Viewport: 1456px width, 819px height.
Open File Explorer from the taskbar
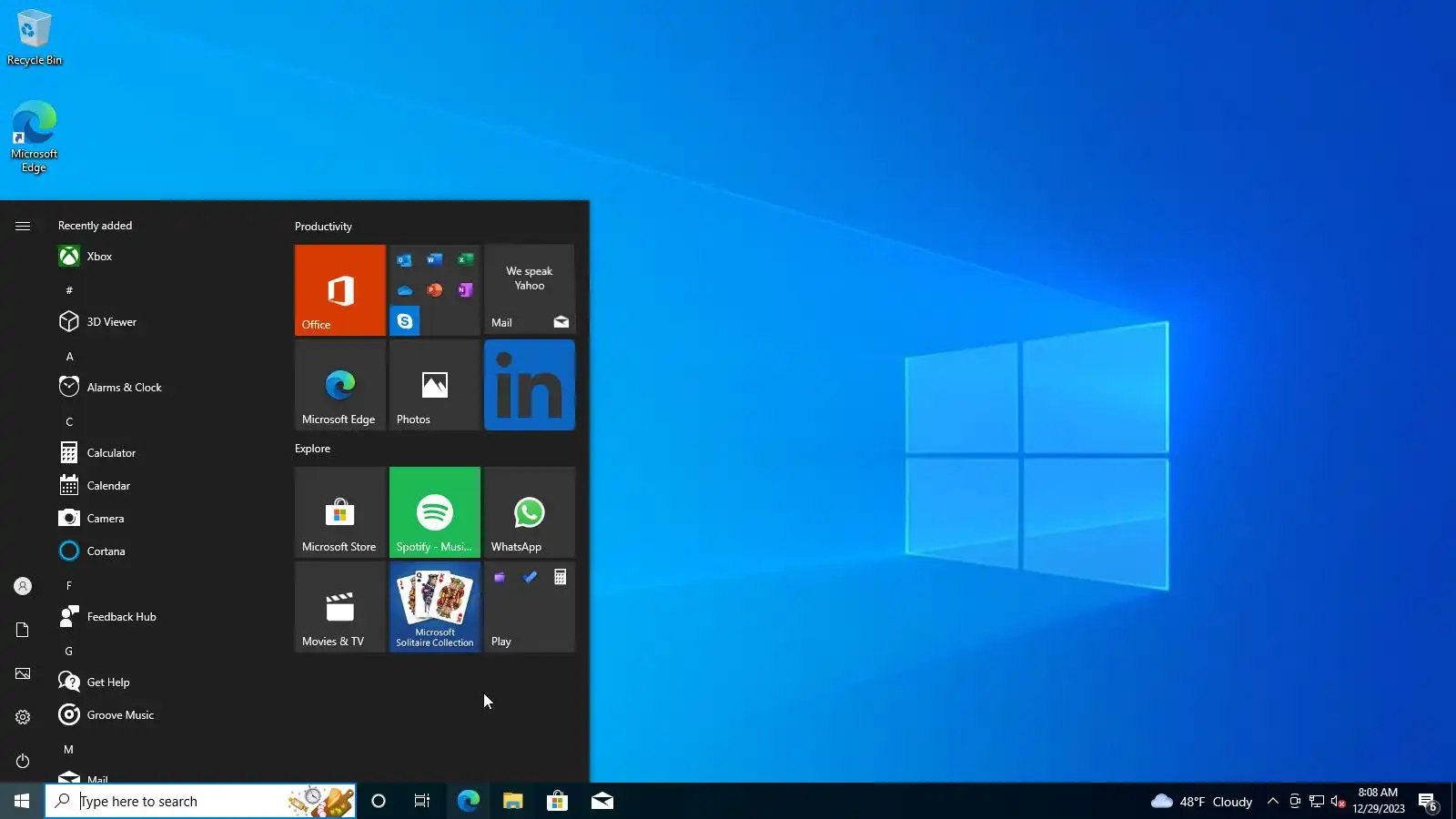click(x=512, y=801)
